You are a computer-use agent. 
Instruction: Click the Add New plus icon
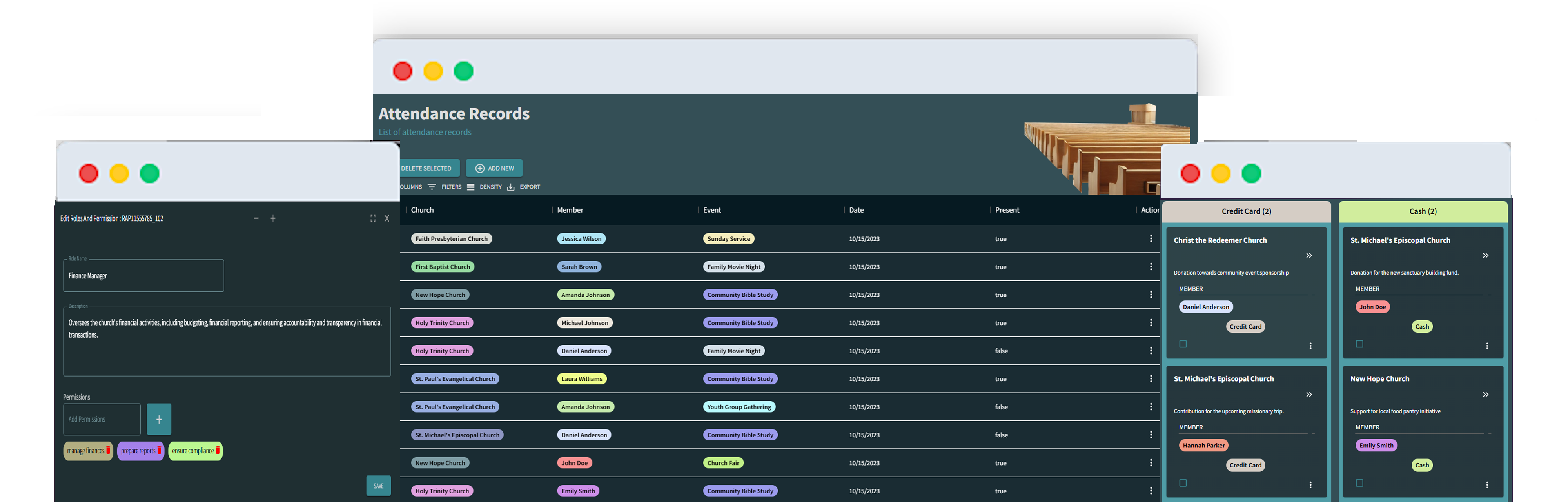[x=479, y=167]
